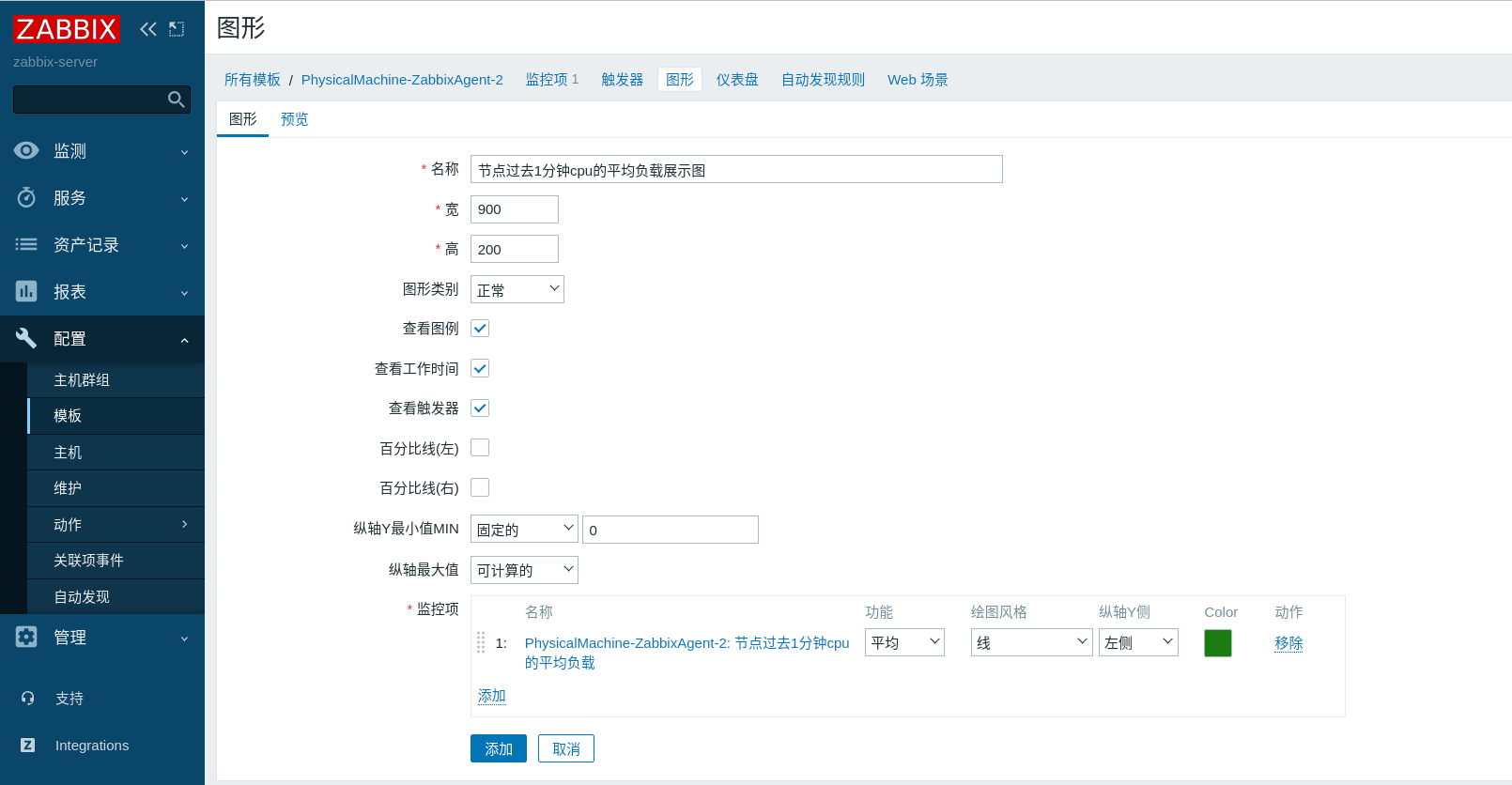Open Web 场景 navigation tab

(x=918, y=80)
